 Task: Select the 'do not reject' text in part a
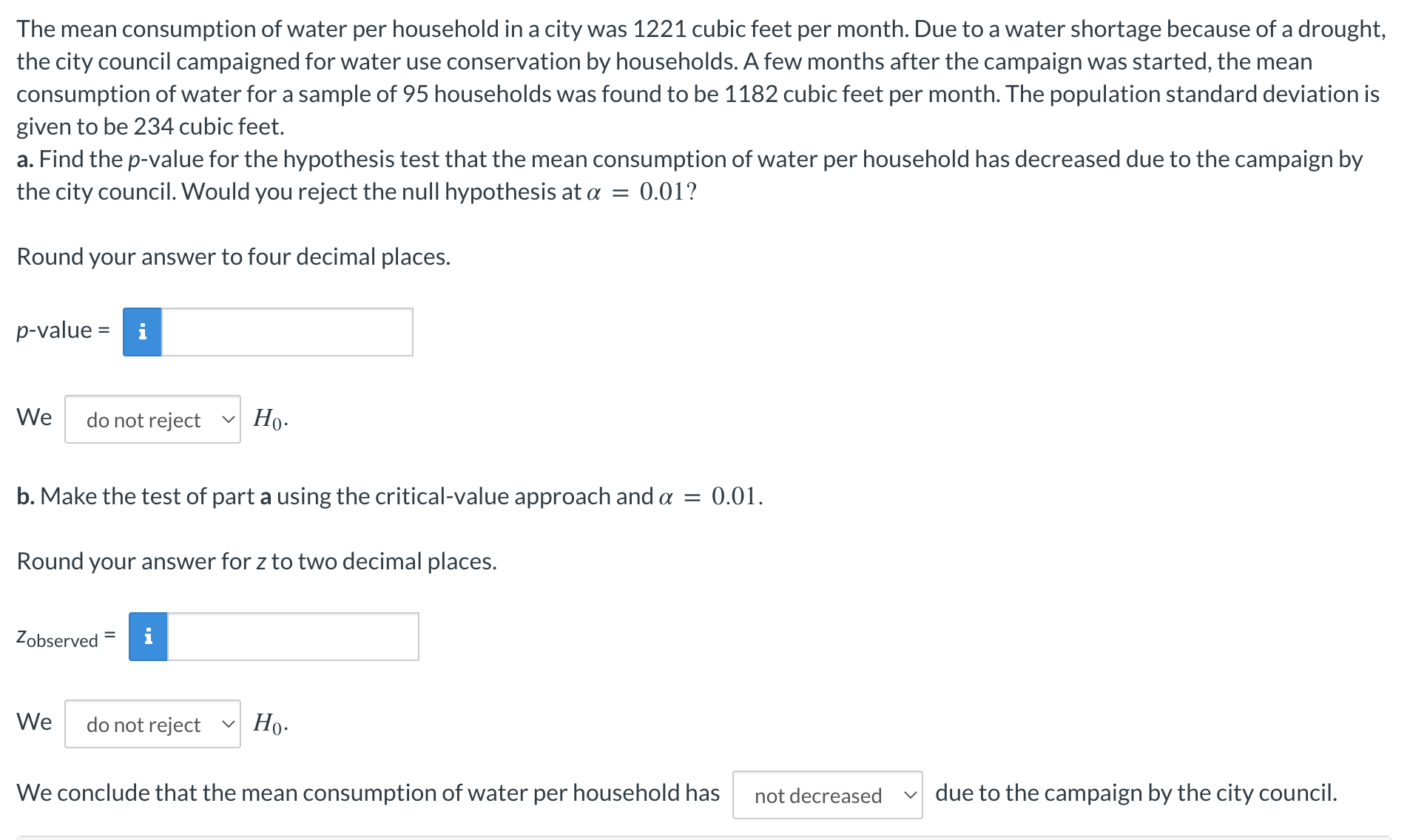click(x=143, y=419)
